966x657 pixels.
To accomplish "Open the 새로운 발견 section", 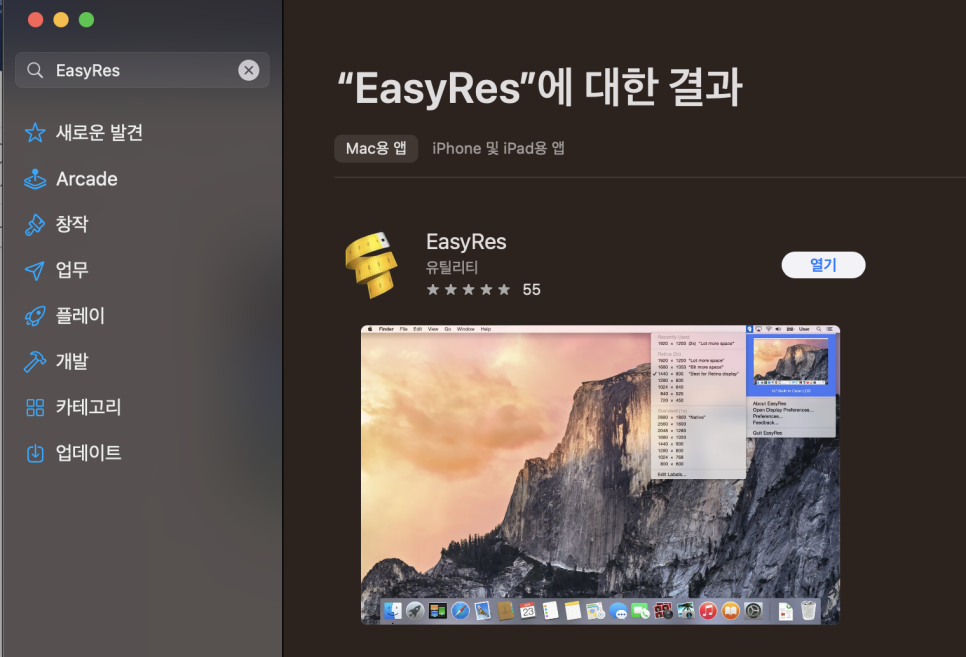I will click(99, 133).
